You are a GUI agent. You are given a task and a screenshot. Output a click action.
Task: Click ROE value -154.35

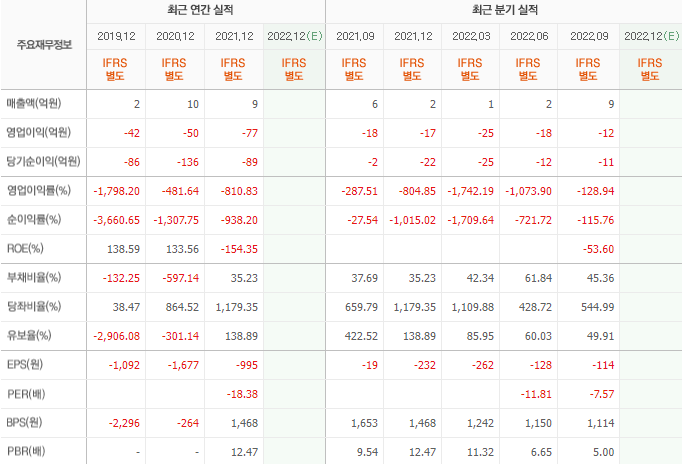point(239,250)
